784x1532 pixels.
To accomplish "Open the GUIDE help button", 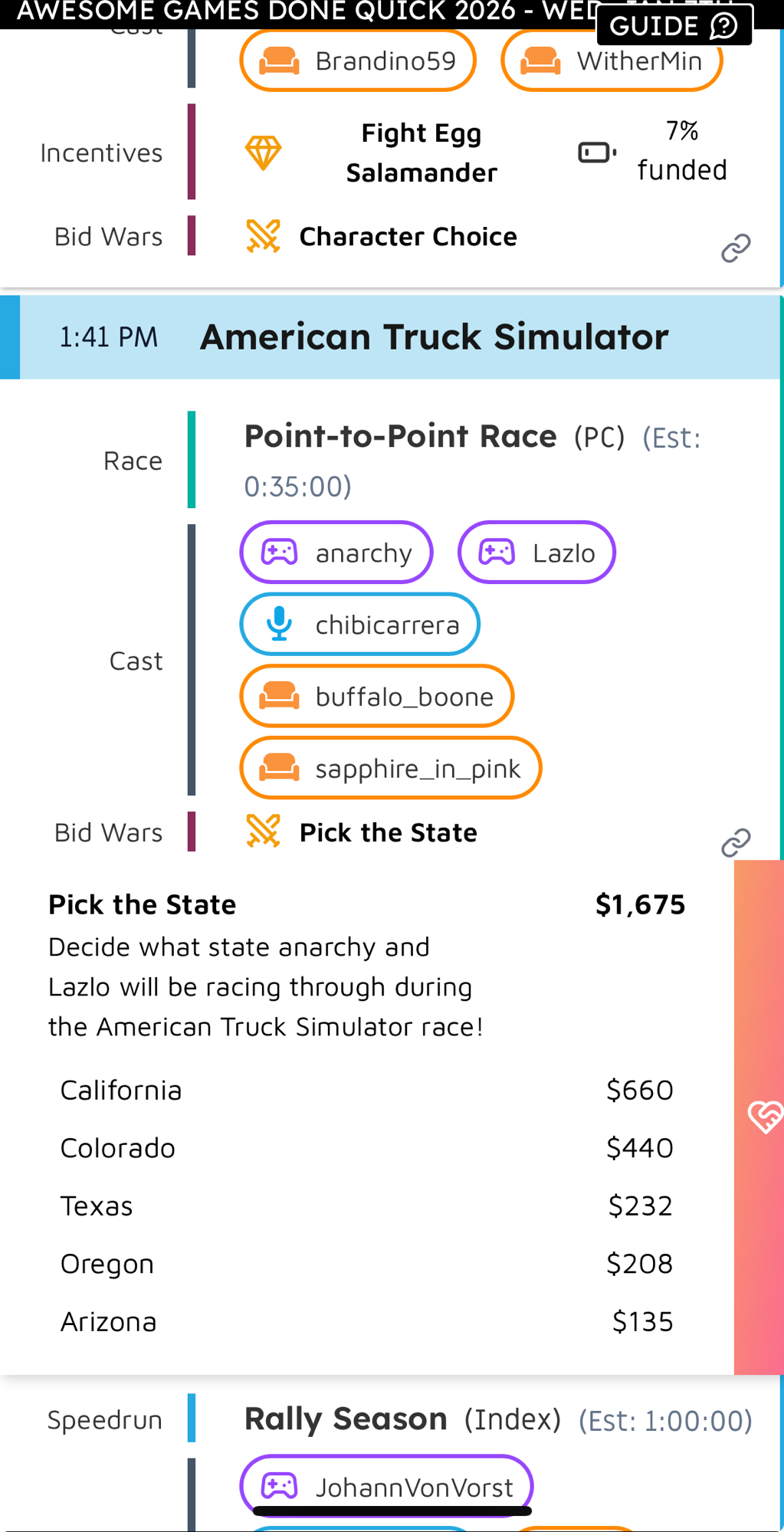I will [674, 26].
